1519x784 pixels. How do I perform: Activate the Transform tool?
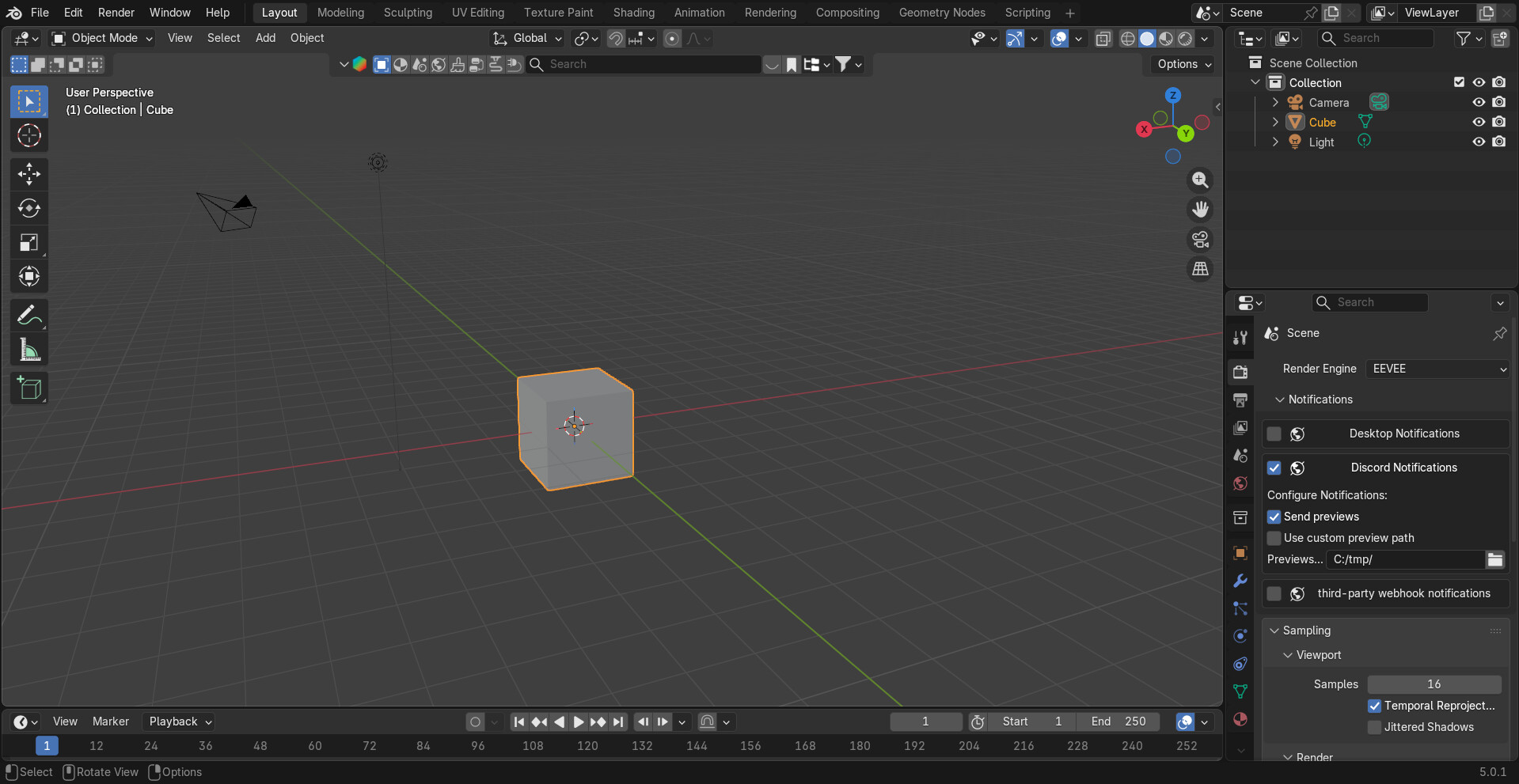(29, 276)
